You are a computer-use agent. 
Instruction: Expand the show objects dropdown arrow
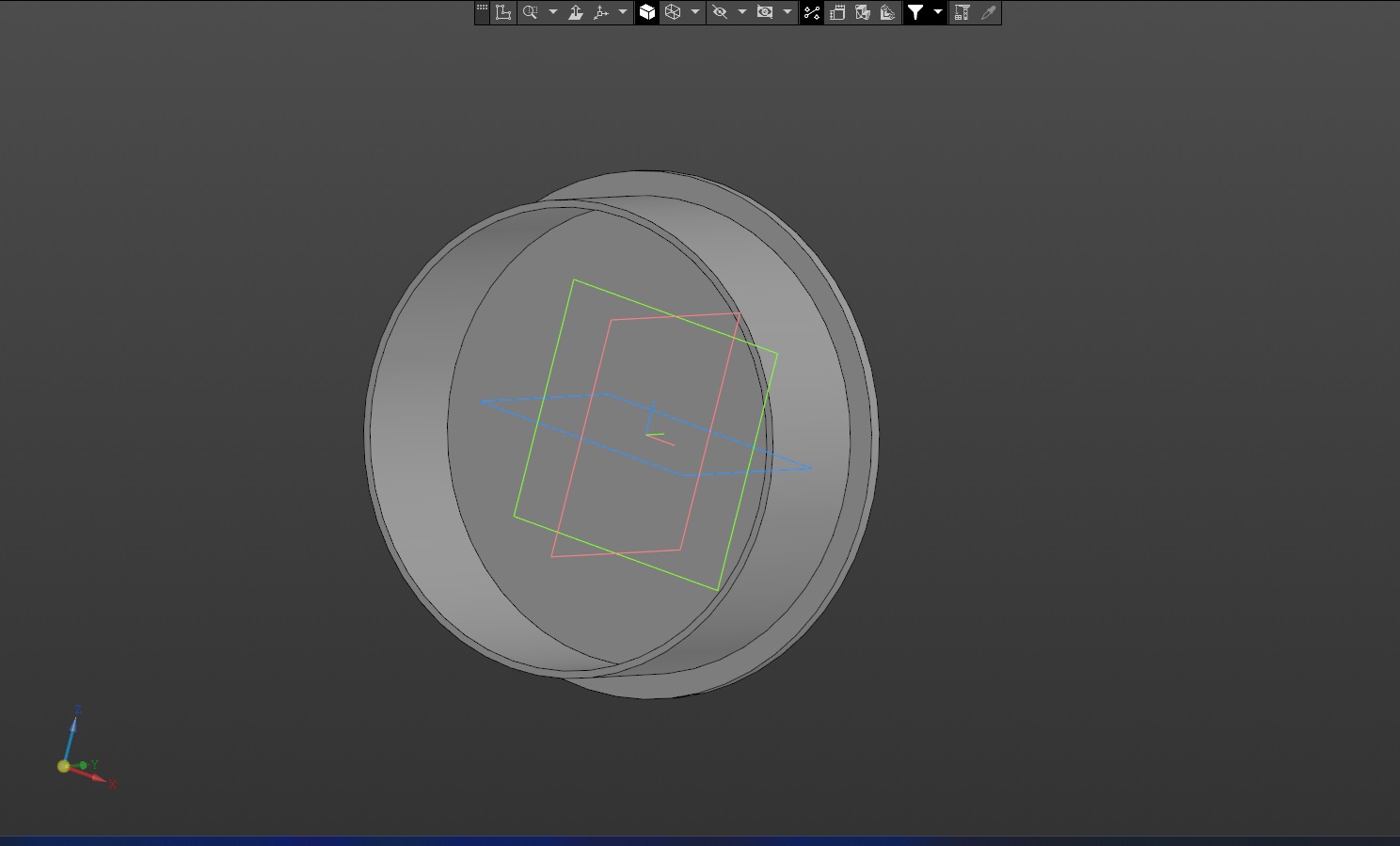pos(787,12)
